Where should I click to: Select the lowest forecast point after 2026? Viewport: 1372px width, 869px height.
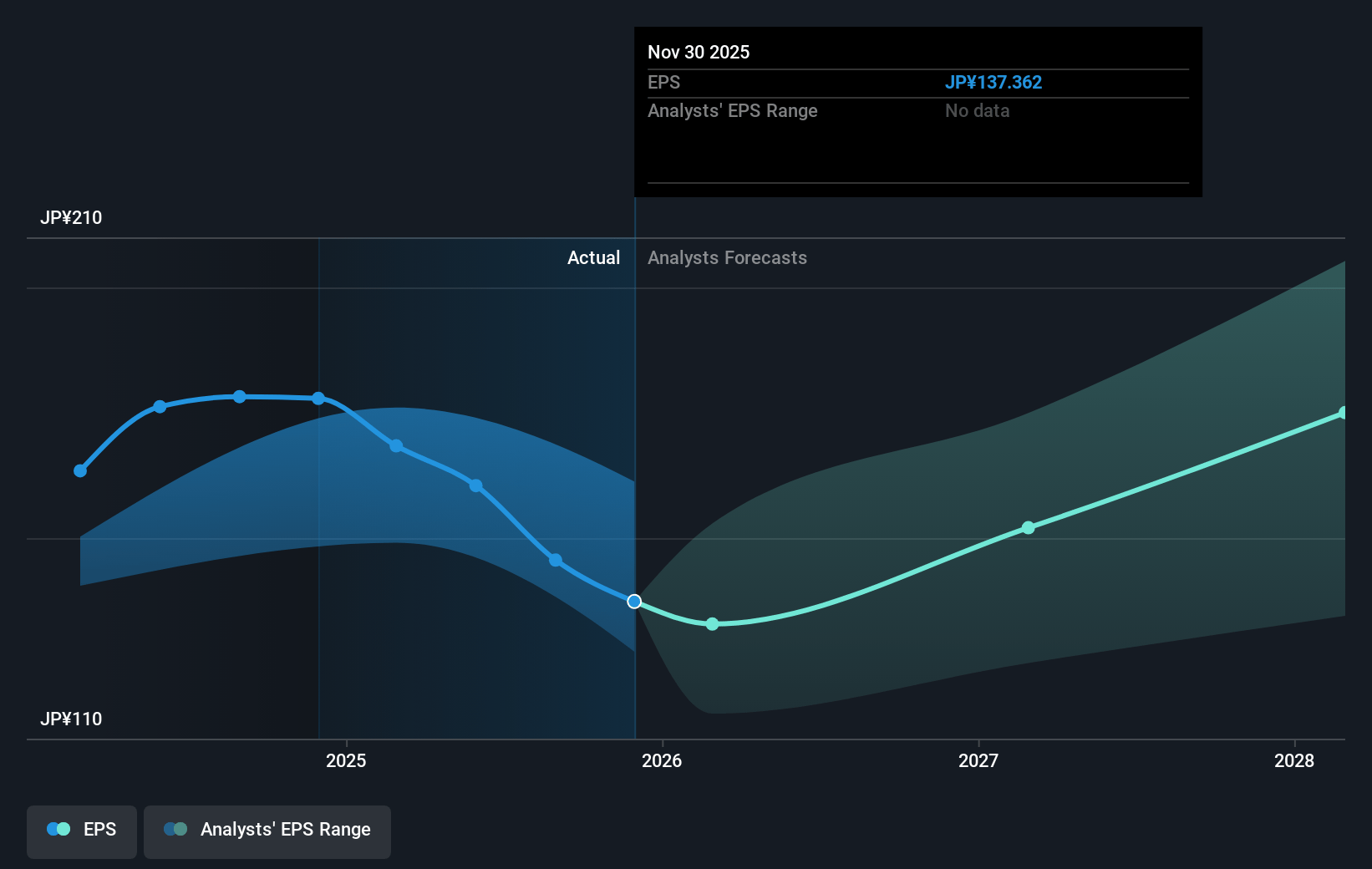(x=712, y=624)
